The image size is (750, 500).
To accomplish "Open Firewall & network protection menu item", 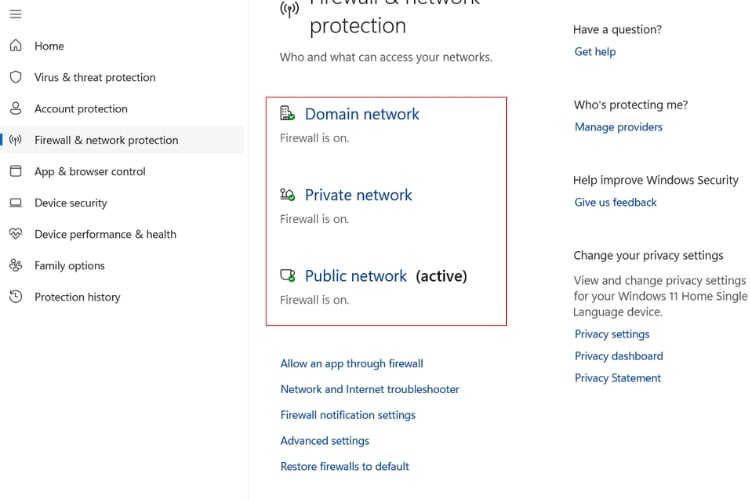I will click(x=106, y=140).
